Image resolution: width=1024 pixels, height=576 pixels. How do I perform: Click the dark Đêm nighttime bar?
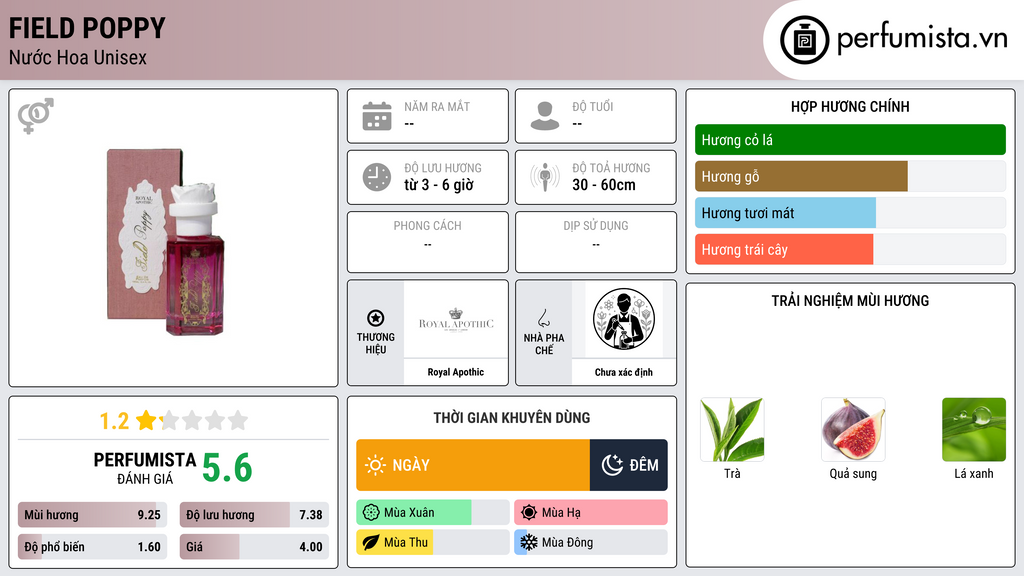[628, 465]
